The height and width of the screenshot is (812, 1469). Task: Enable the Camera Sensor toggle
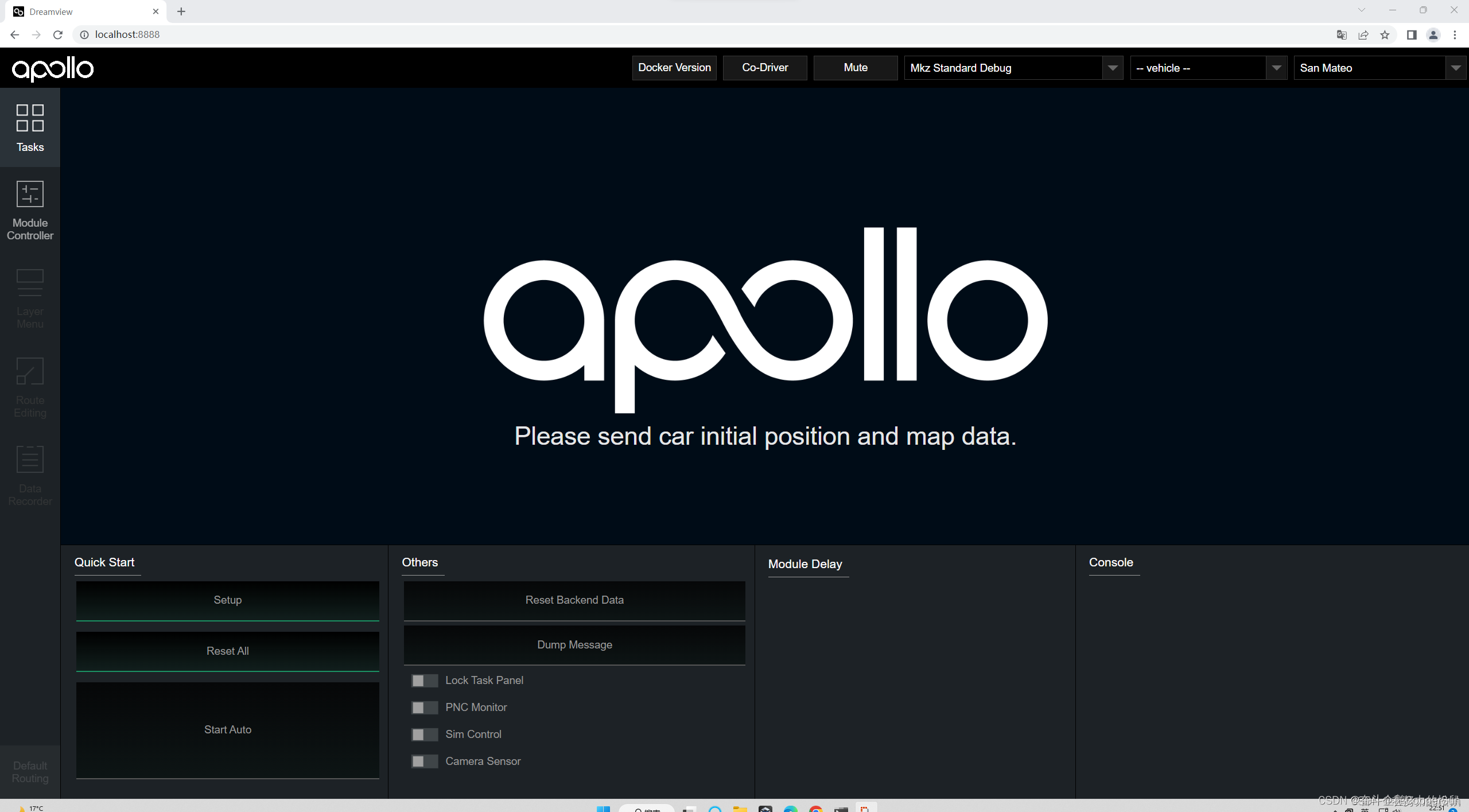pos(424,761)
